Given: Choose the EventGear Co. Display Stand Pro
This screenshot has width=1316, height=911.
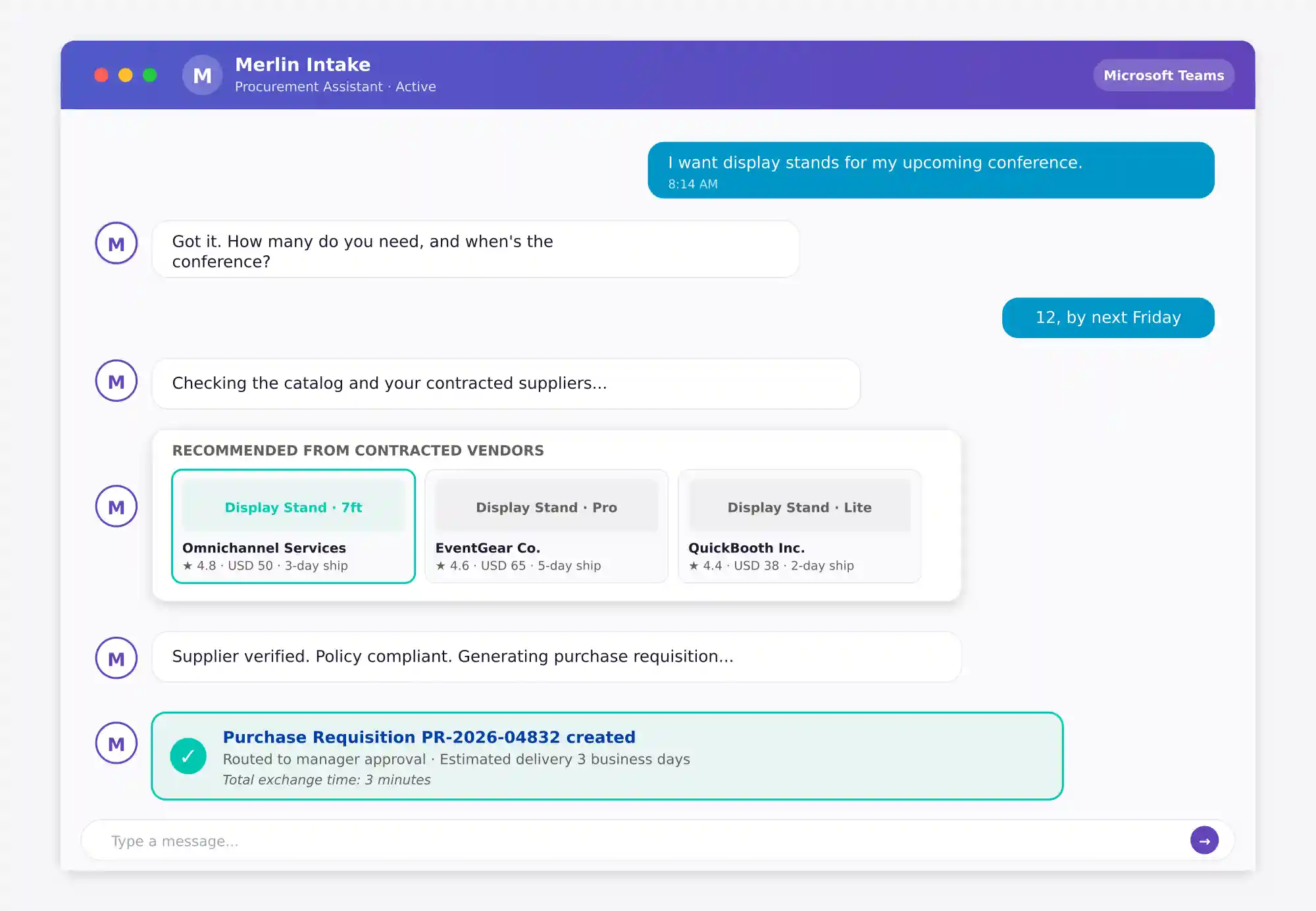Looking at the screenshot, I should [x=546, y=526].
